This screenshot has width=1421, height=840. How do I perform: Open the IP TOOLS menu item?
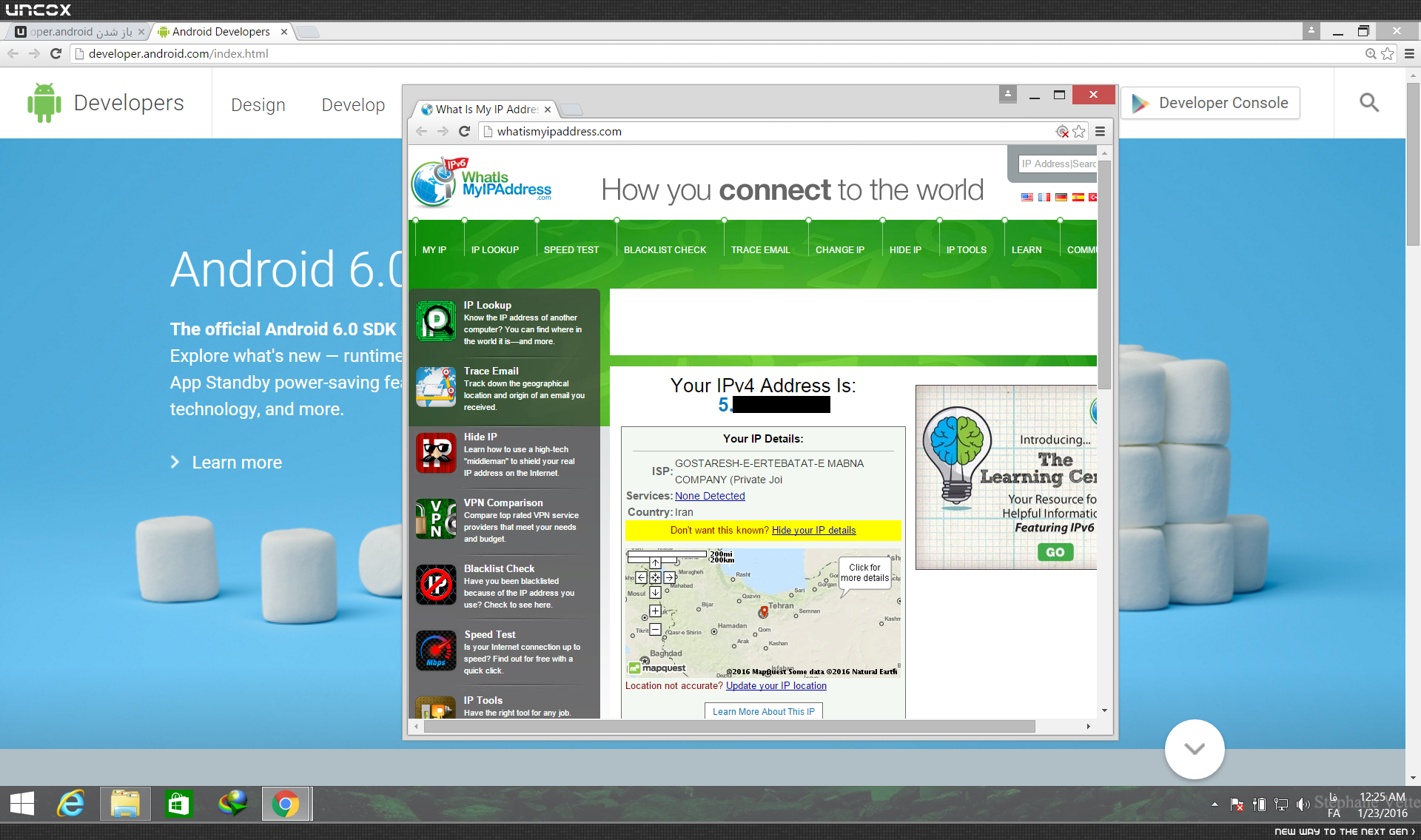(966, 250)
